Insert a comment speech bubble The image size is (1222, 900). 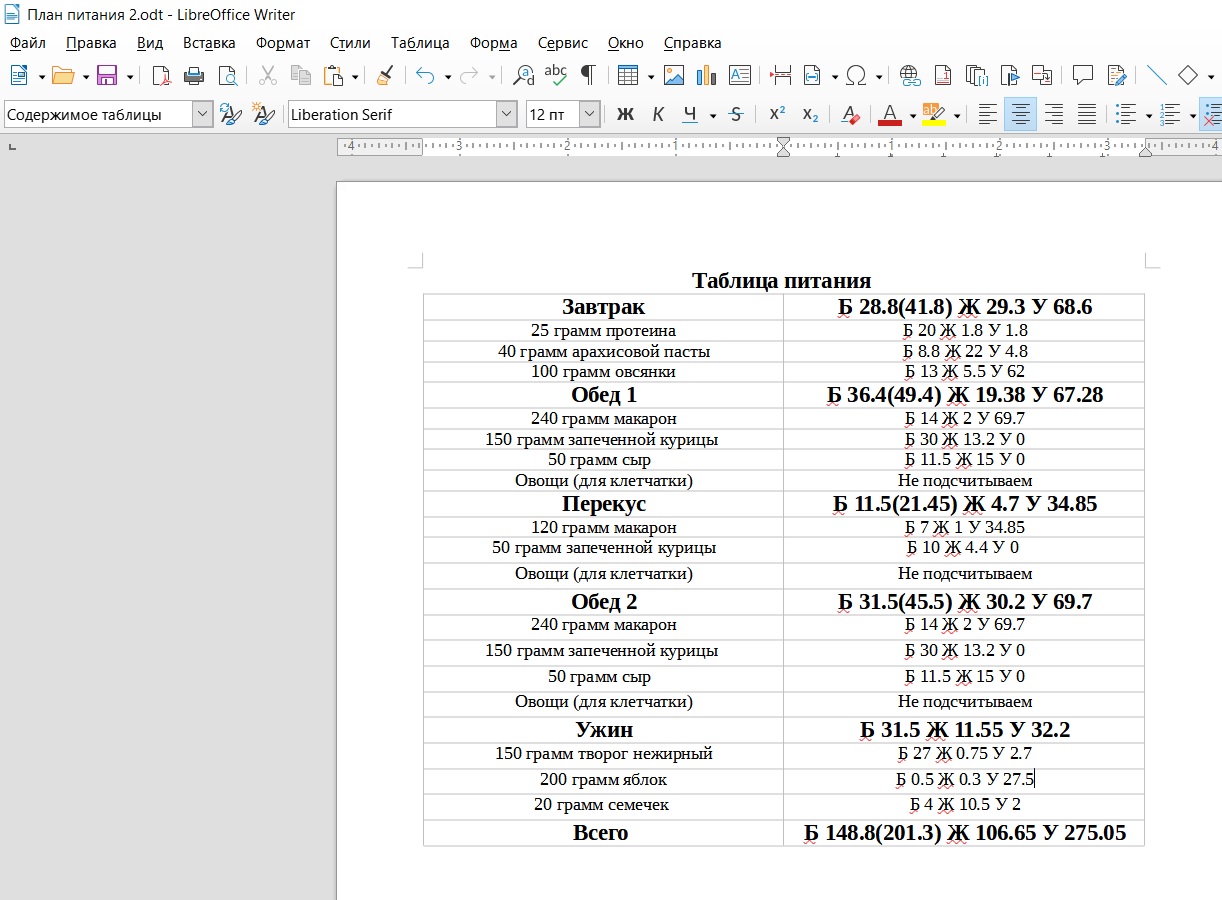(1082, 75)
